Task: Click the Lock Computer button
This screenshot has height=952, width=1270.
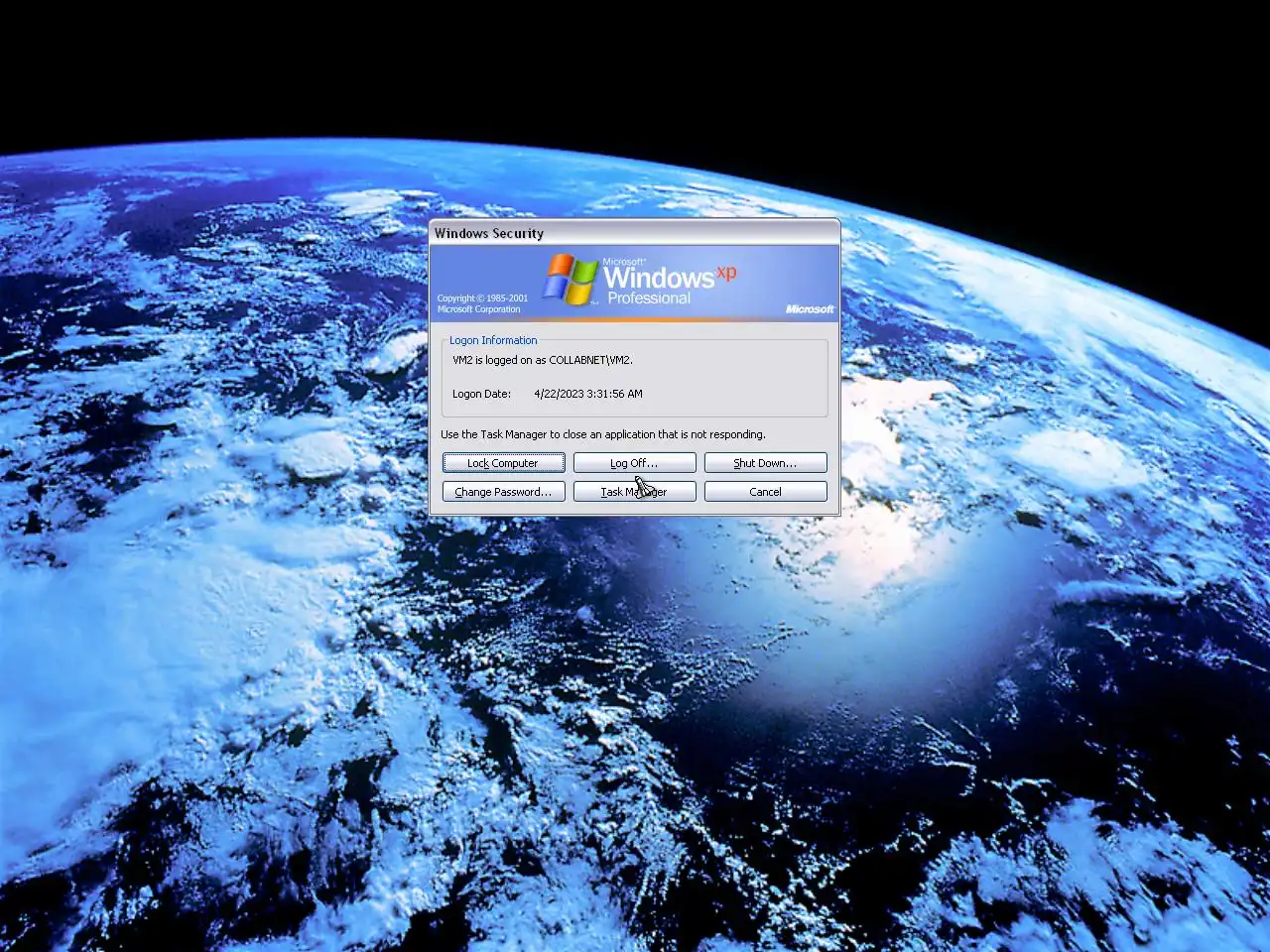Action: pos(503,463)
